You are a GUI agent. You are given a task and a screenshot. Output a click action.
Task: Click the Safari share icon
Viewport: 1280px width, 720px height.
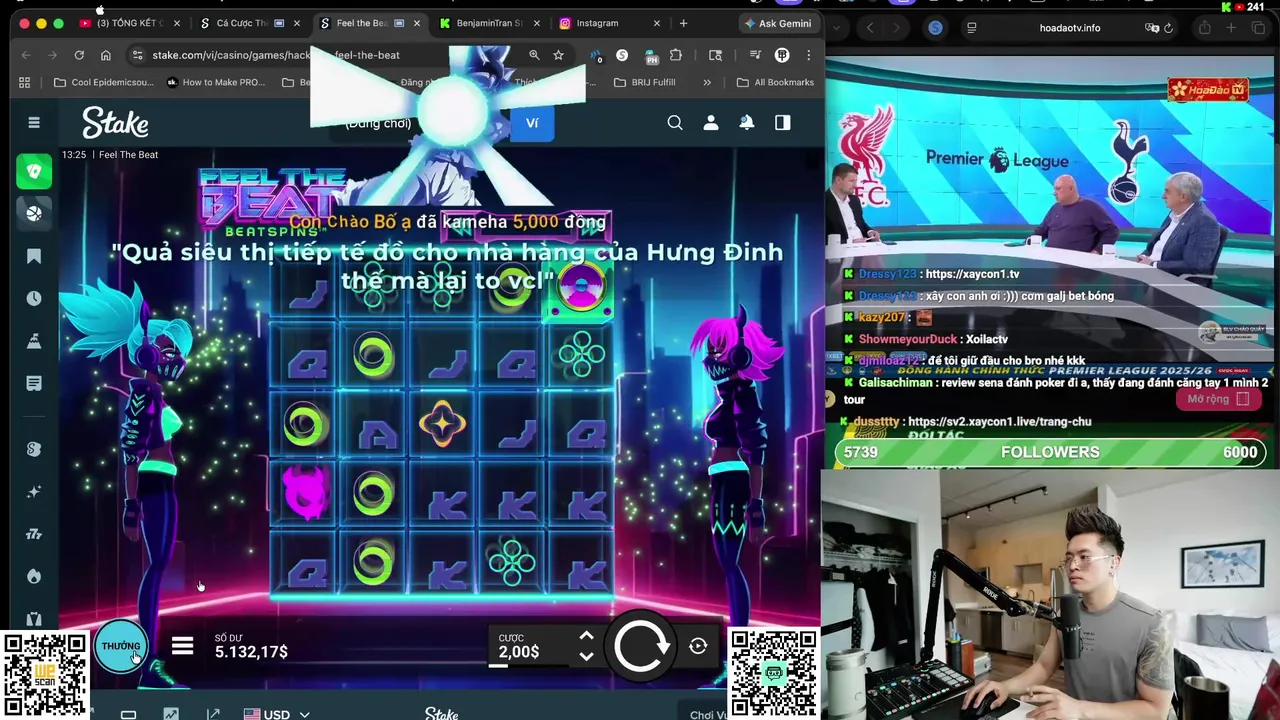pos(1204,28)
